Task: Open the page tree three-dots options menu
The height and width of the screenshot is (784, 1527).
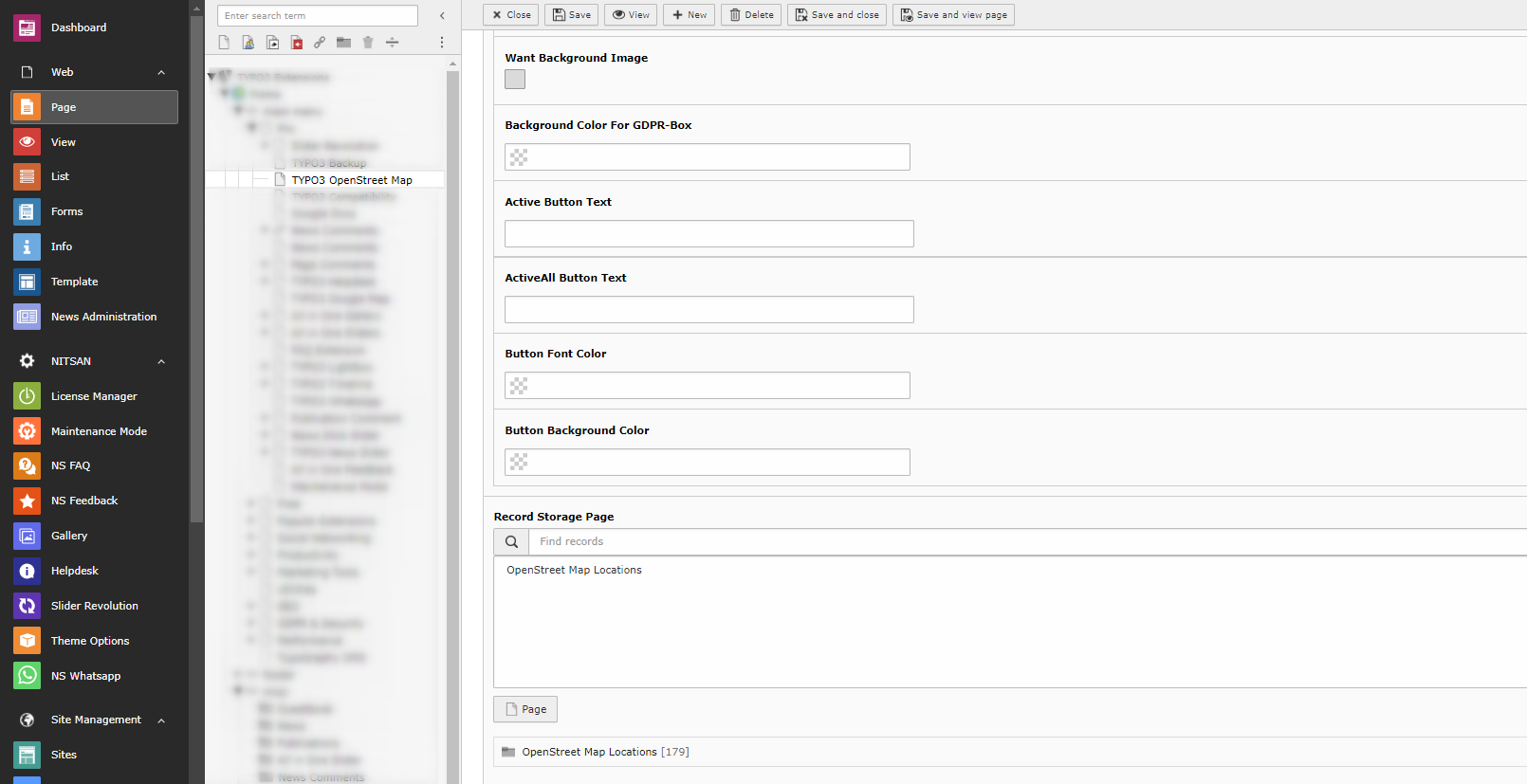Action: tap(441, 42)
